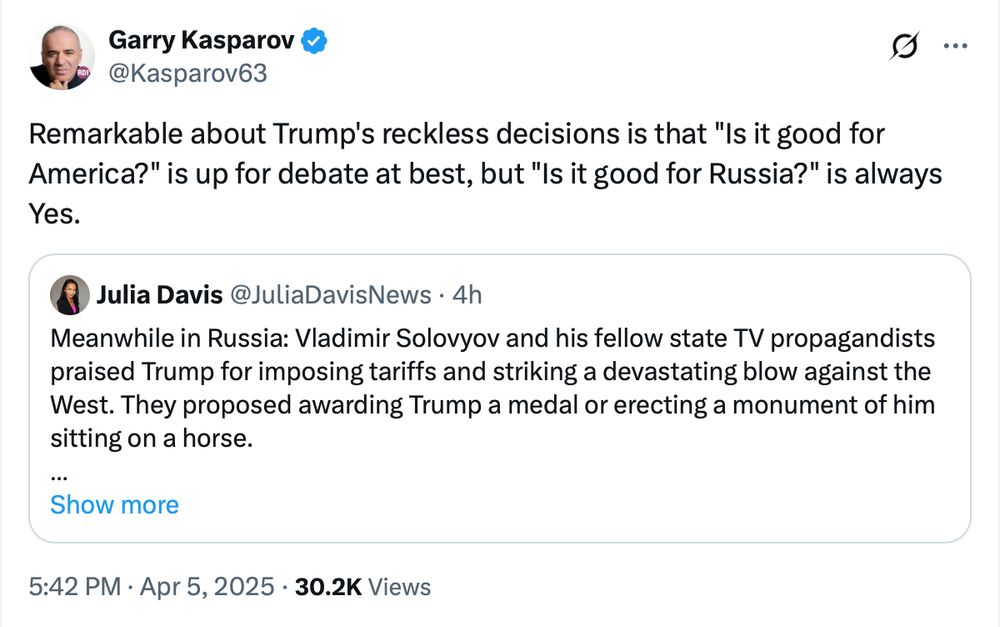Click the 30.2K view count
The height and width of the screenshot is (627, 1000).
(329, 587)
